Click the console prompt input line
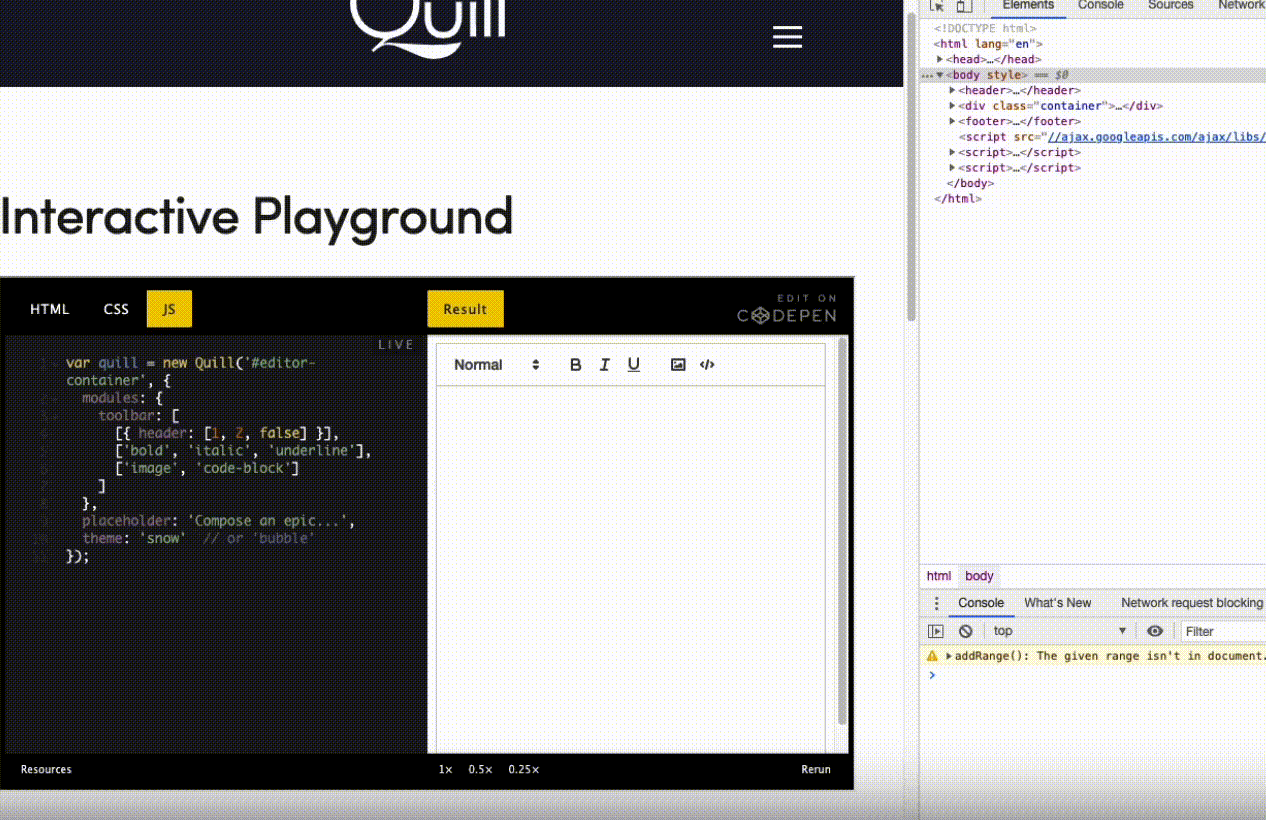1266x820 pixels. 1100,675
